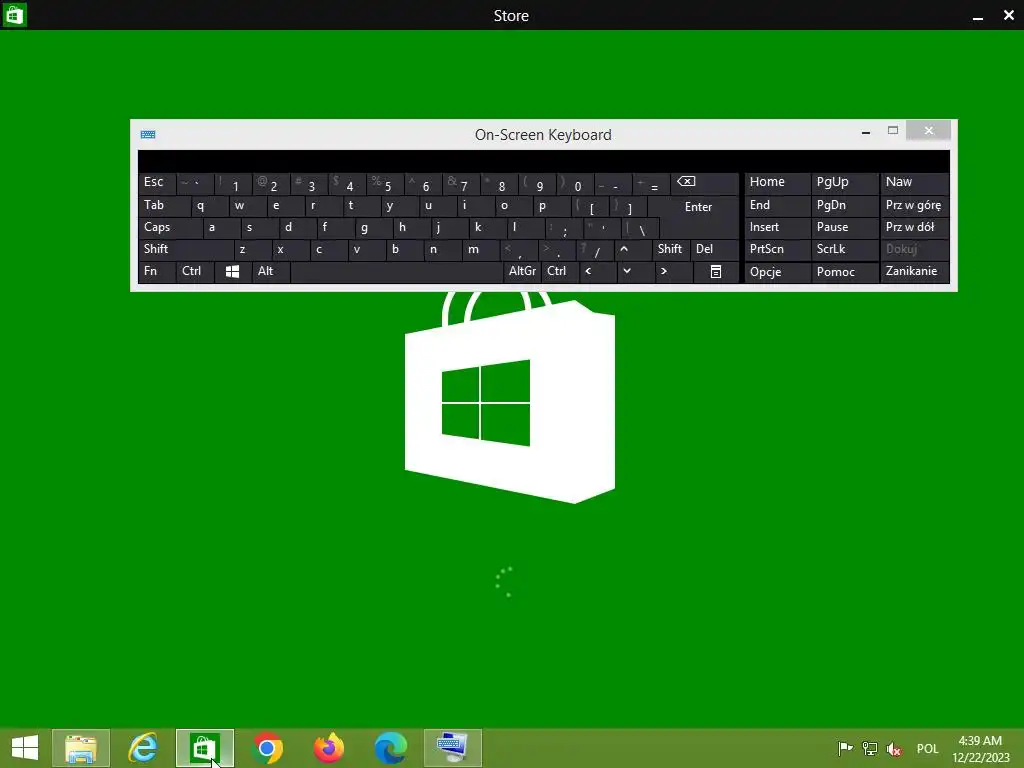1024x768 pixels.
Task: Click the POL input language indicator
Action: [x=927, y=748]
